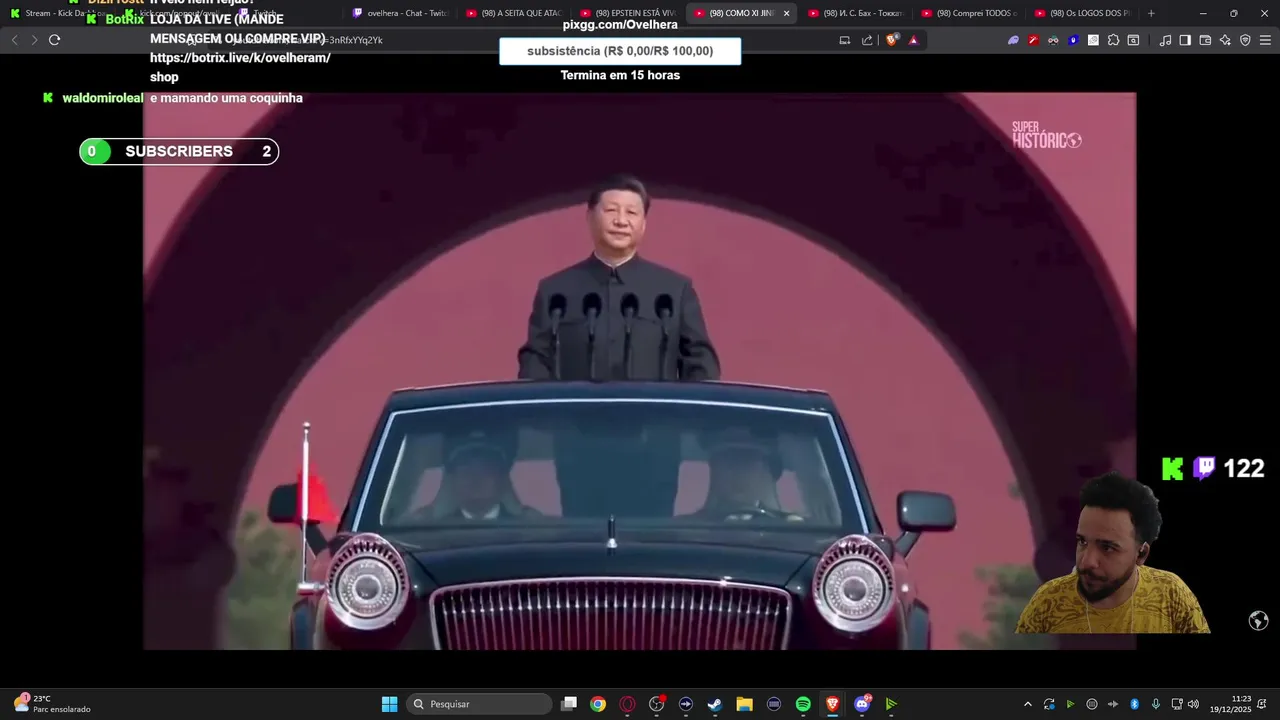This screenshot has height=720, width=1280.
Task: Reload the current page
Action: [54, 40]
